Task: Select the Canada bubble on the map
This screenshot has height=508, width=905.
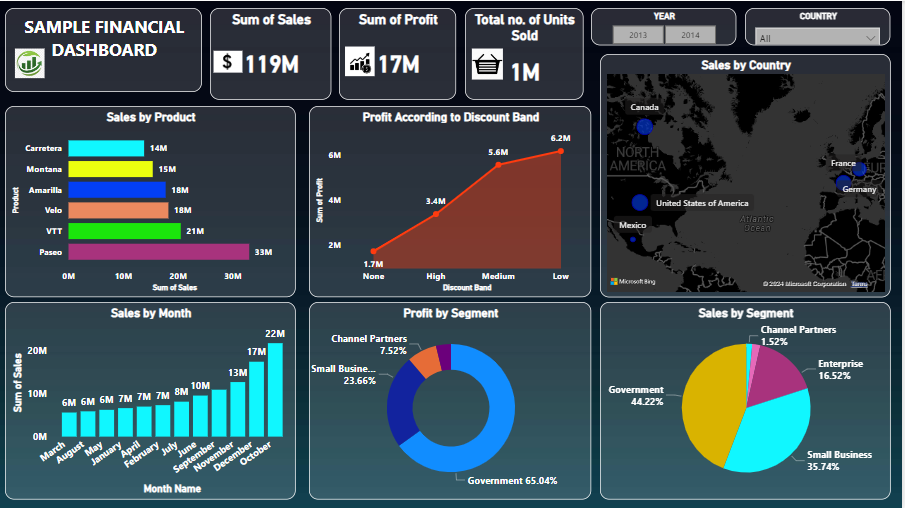Action: 644,126
